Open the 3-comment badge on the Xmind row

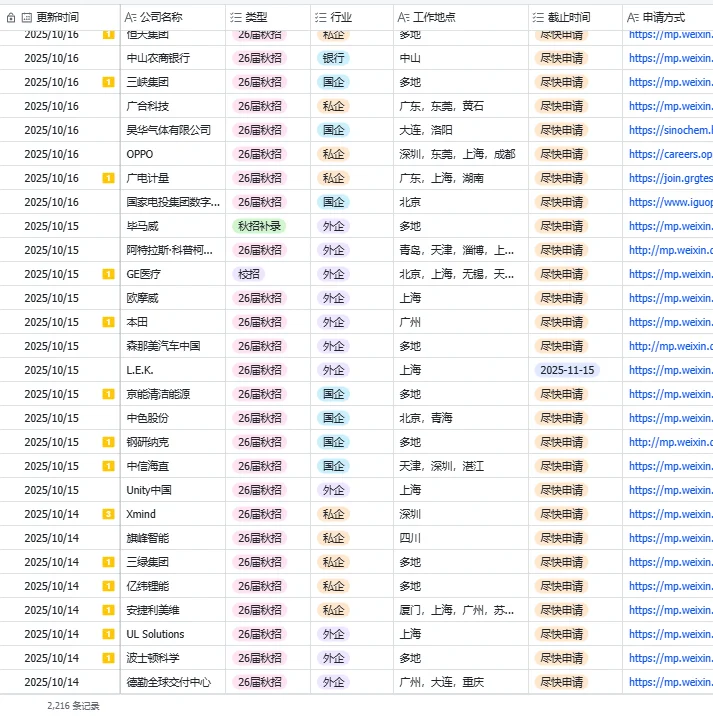tap(108, 514)
